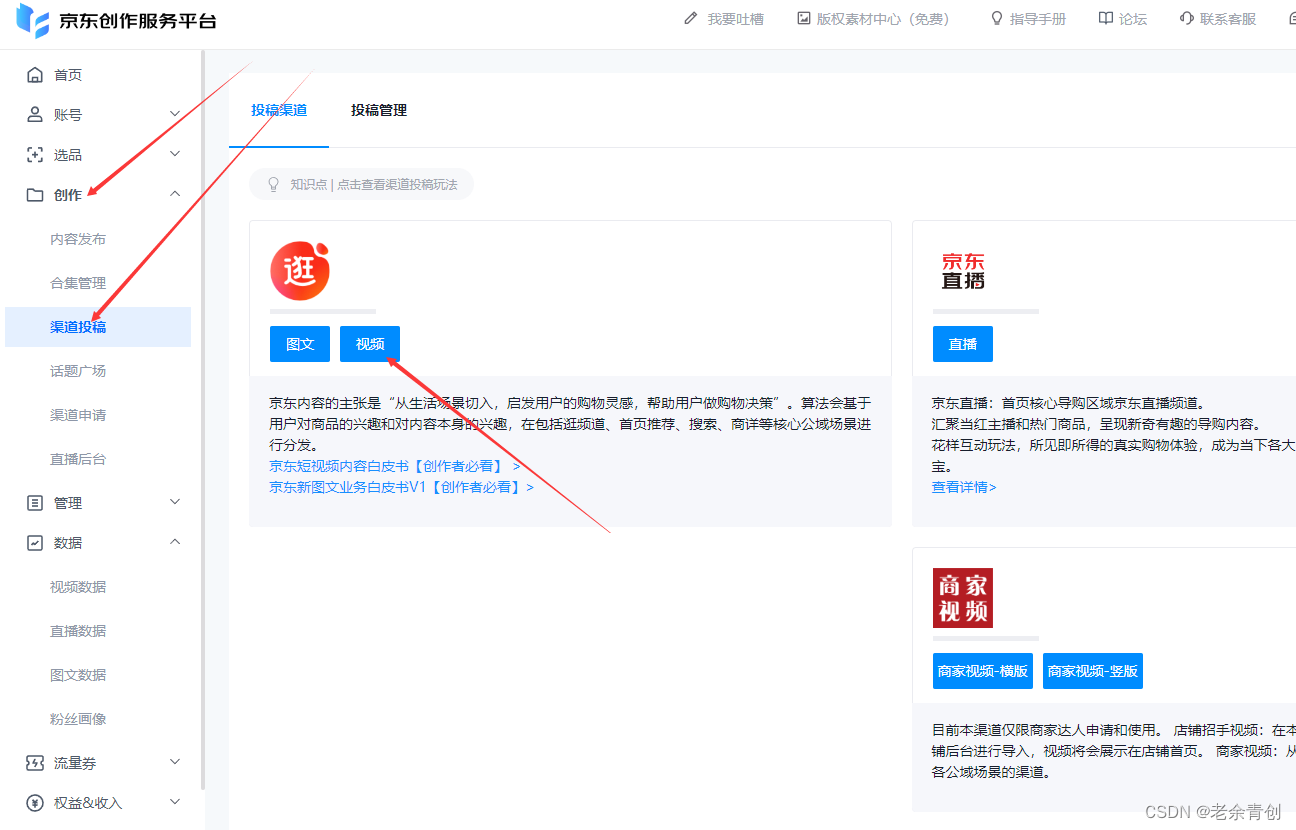Click the 直播 button
Screen dimensions: 1296x830
(x=963, y=344)
